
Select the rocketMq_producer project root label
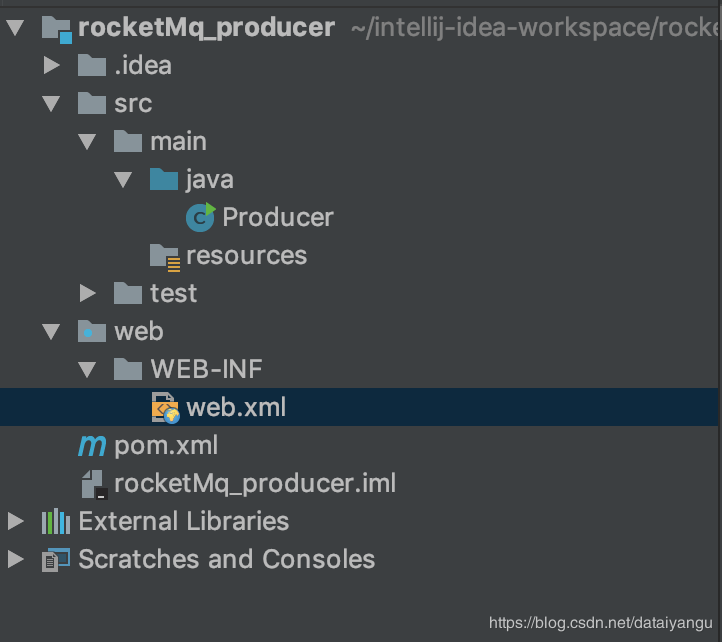click(206, 28)
